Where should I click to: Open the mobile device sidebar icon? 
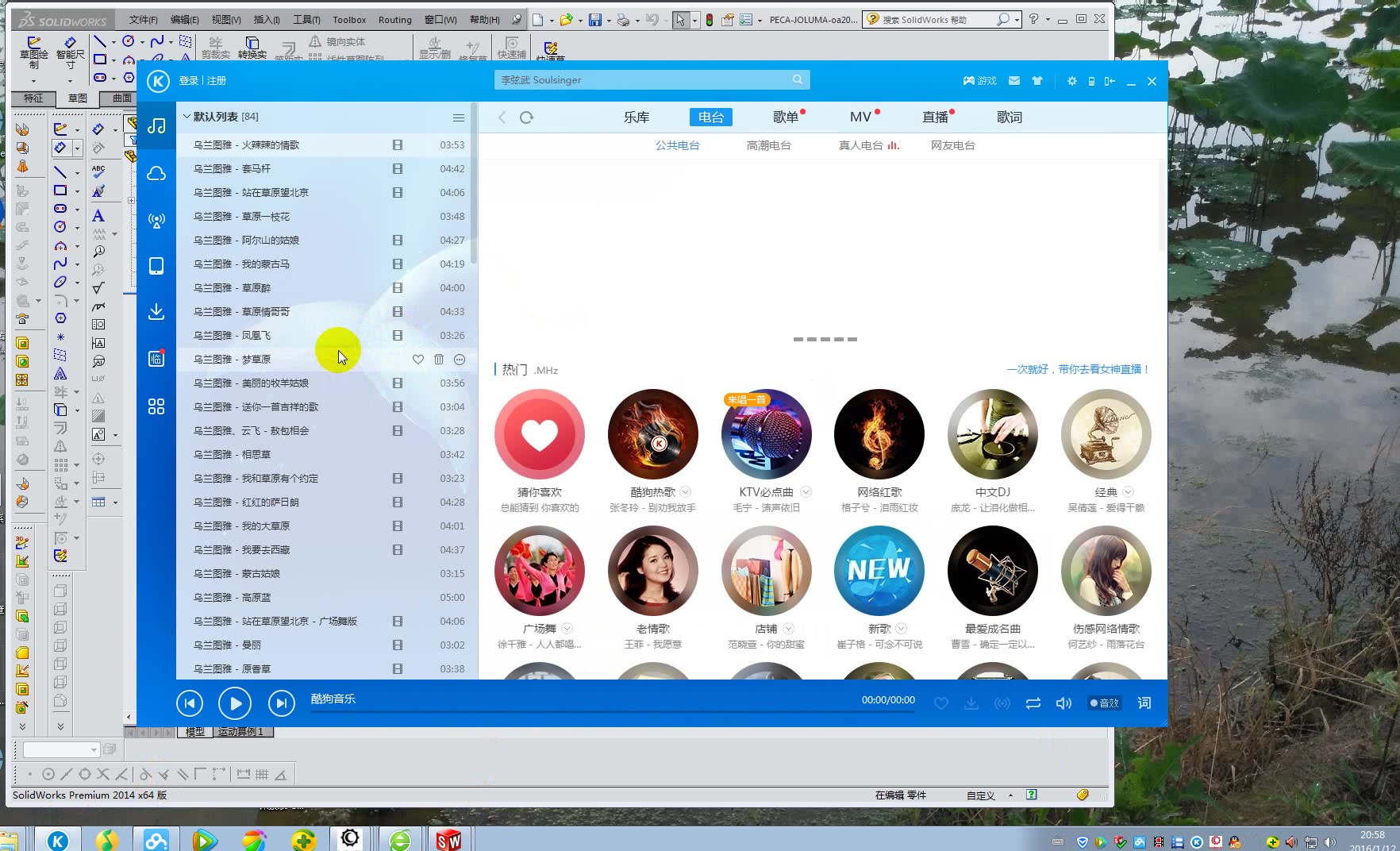pos(156,266)
